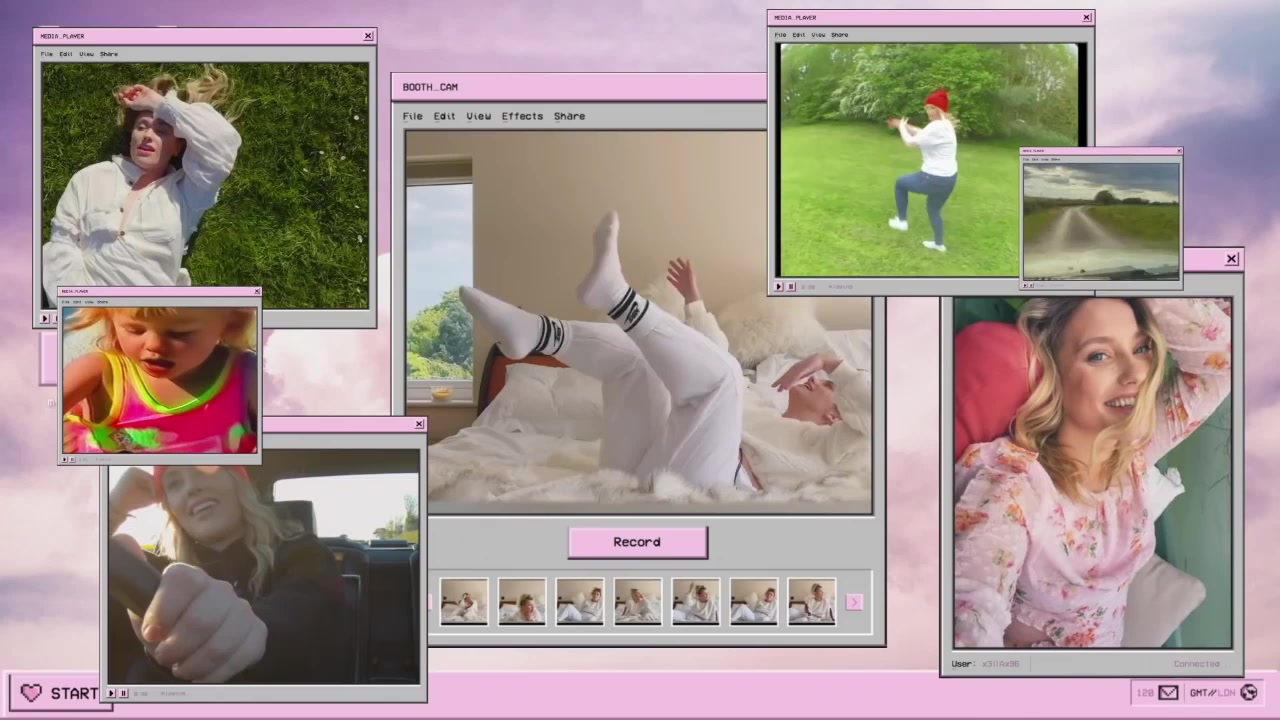Open Effects menu in BOOTH_CAM window
The height and width of the screenshot is (720, 1280).
pos(522,116)
